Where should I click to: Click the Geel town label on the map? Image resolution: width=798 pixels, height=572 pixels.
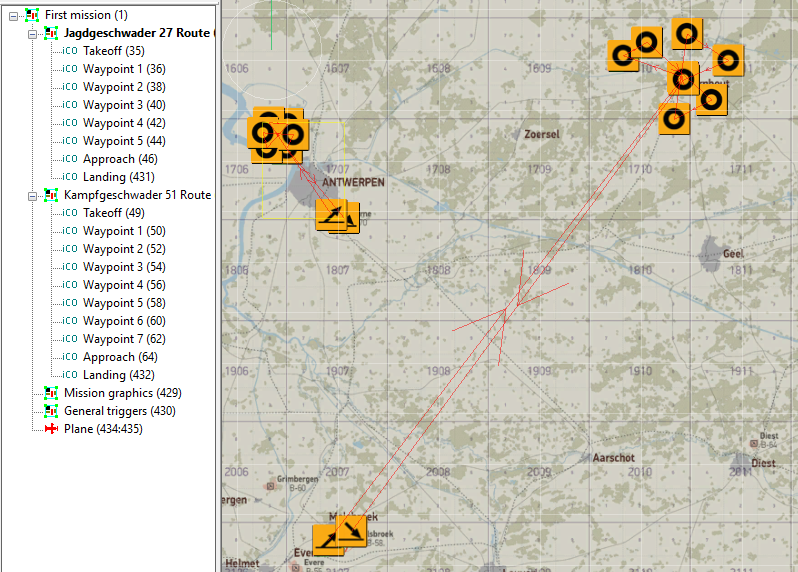[x=733, y=253]
